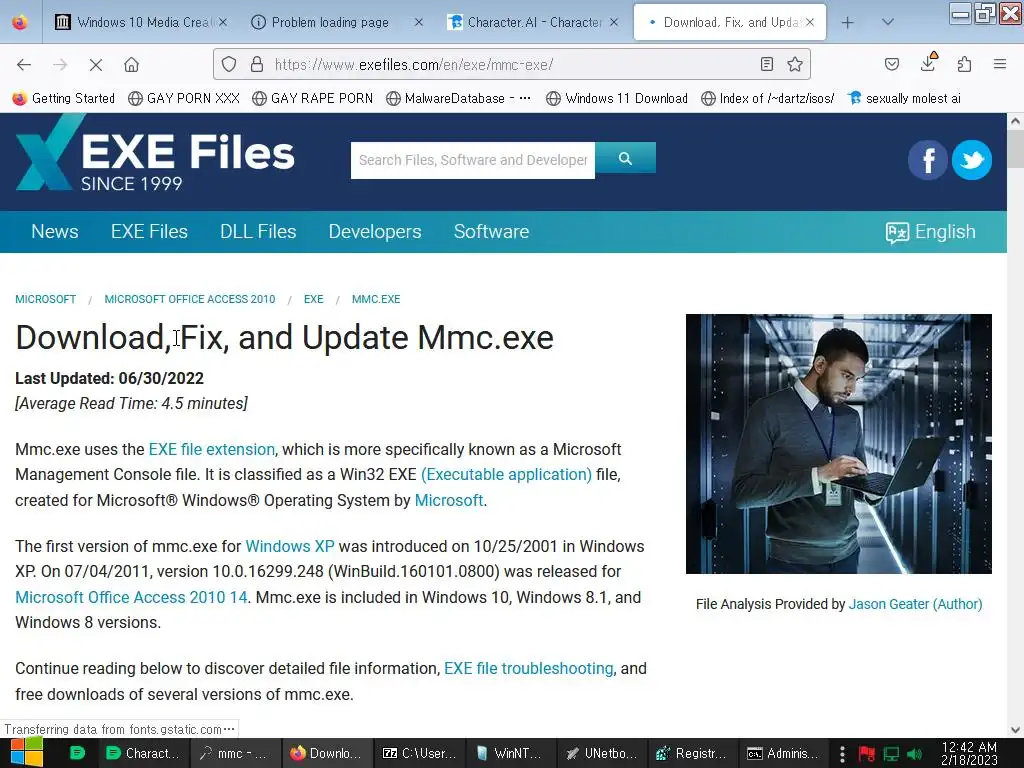Open Firefox application hamburger menu
This screenshot has height=768, width=1024.
pos(1000,64)
